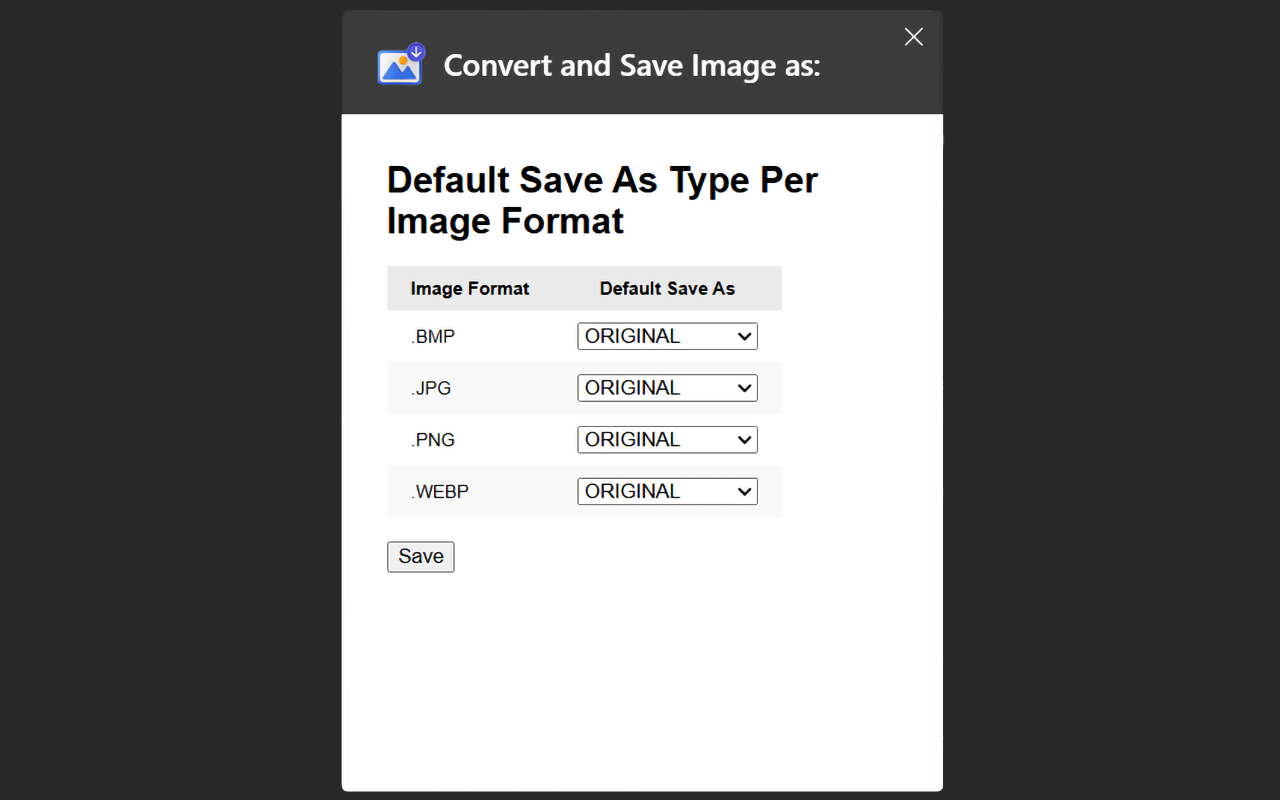Click chevron arrow of the .BMP select

click(744, 337)
